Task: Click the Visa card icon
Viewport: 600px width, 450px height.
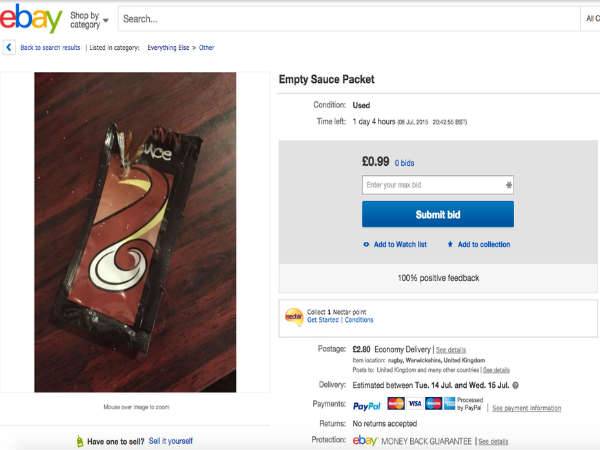Action: tap(415, 404)
